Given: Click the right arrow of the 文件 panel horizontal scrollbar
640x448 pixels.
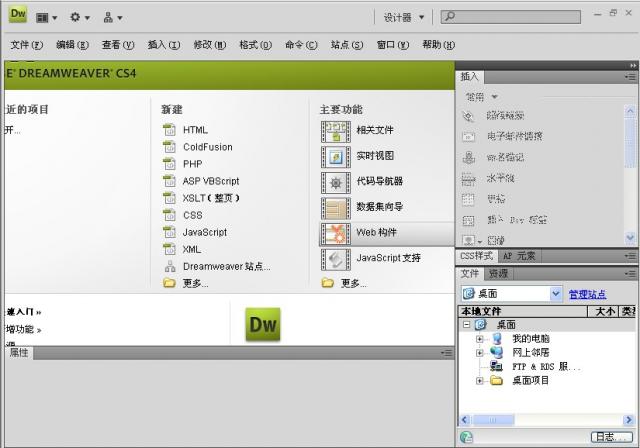Looking at the screenshot, I should click(x=629, y=420).
